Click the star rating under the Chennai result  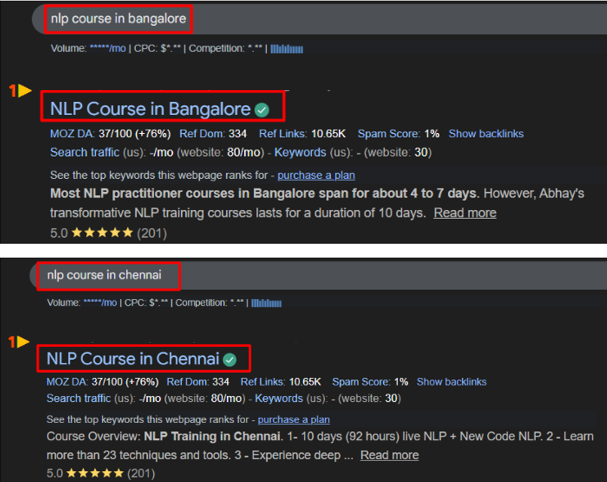pos(106,473)
